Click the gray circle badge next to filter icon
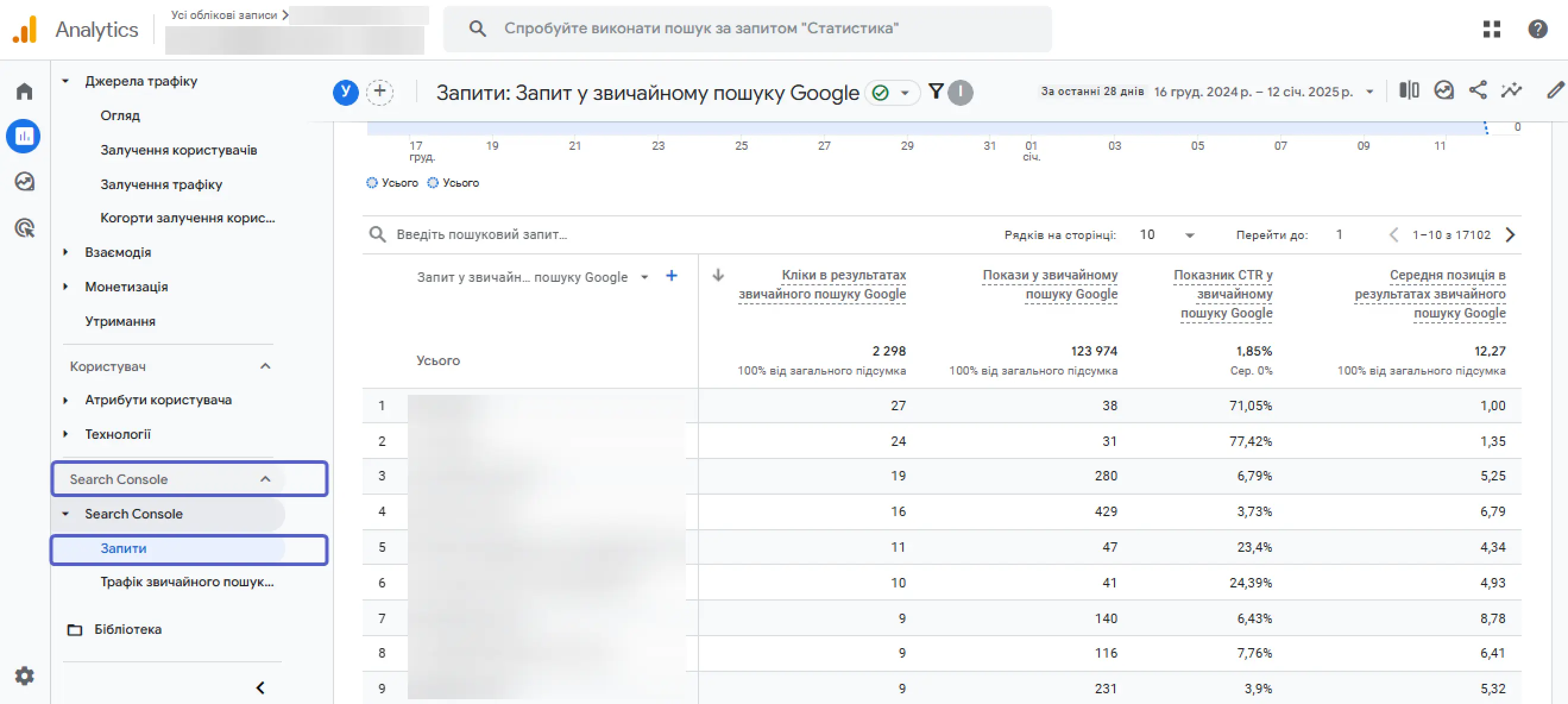 click(x=961, y=93)
